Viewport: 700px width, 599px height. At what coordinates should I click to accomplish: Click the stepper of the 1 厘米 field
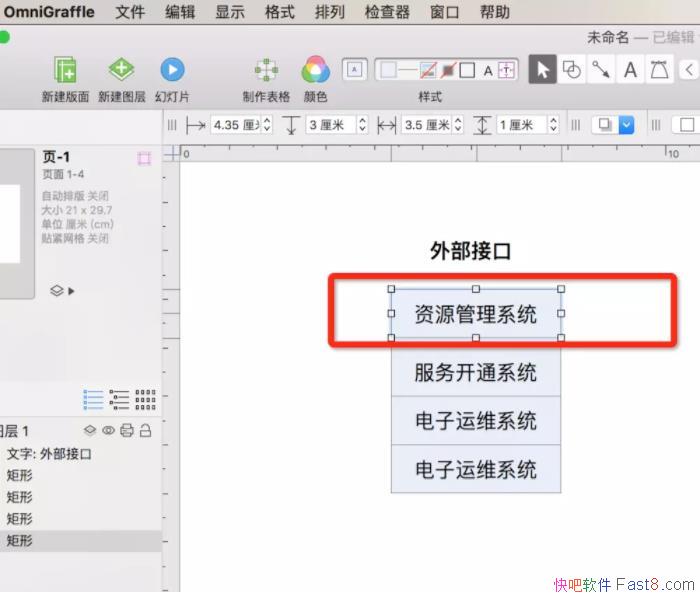(x=554, y=125)
